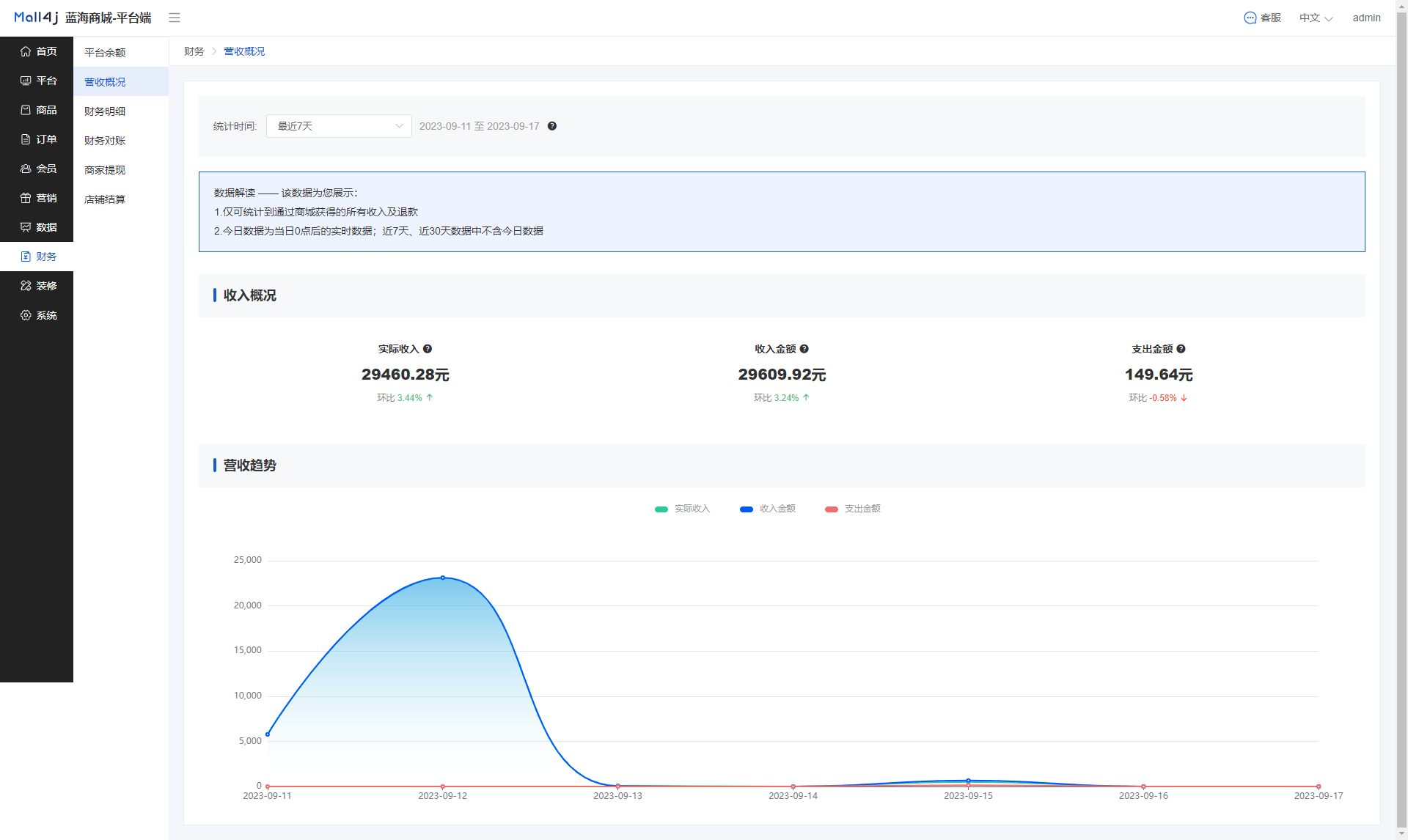
Task: Open the 最近7天 time range dropdown
Action: point(339,126)
